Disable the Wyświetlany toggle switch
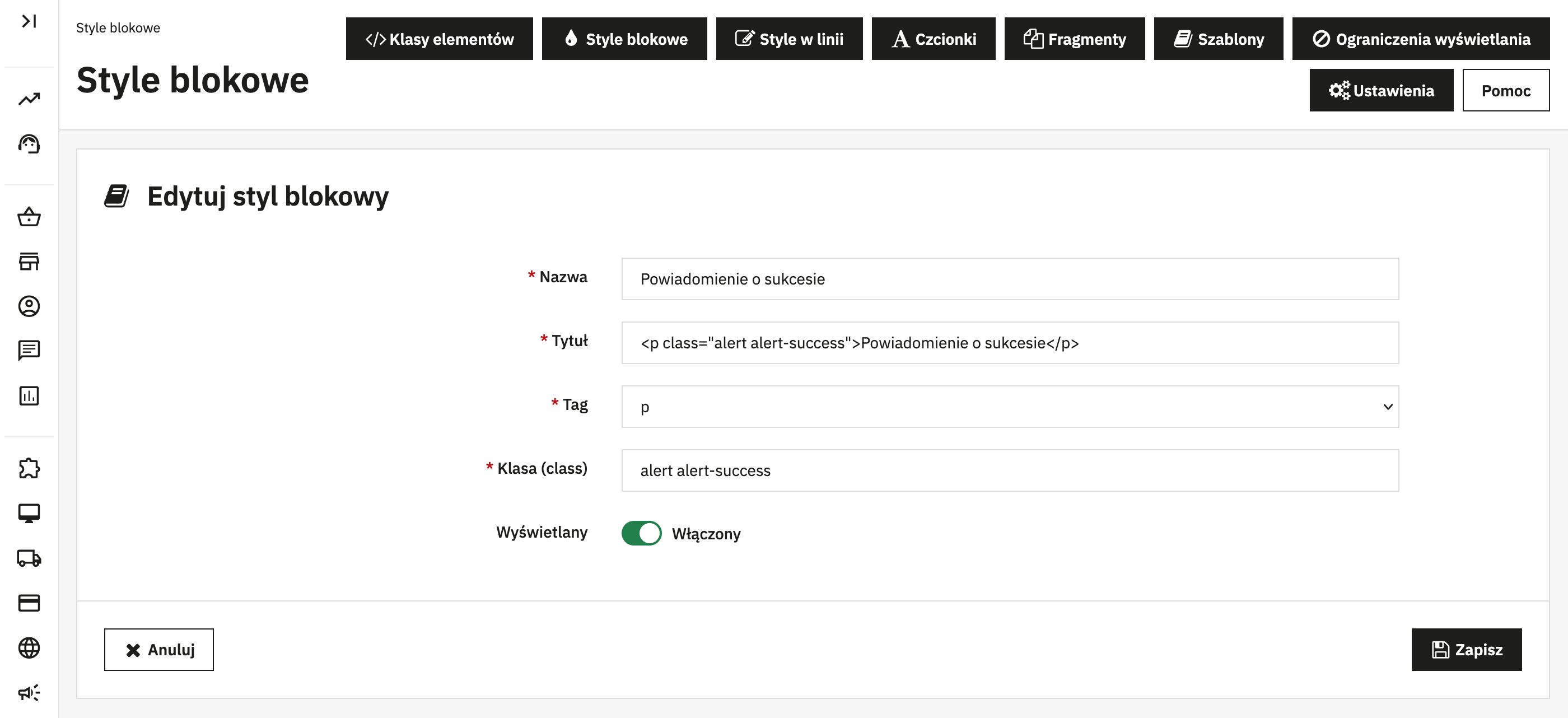1568x718 pixels. pyautogui.click(x=641, y=533)
